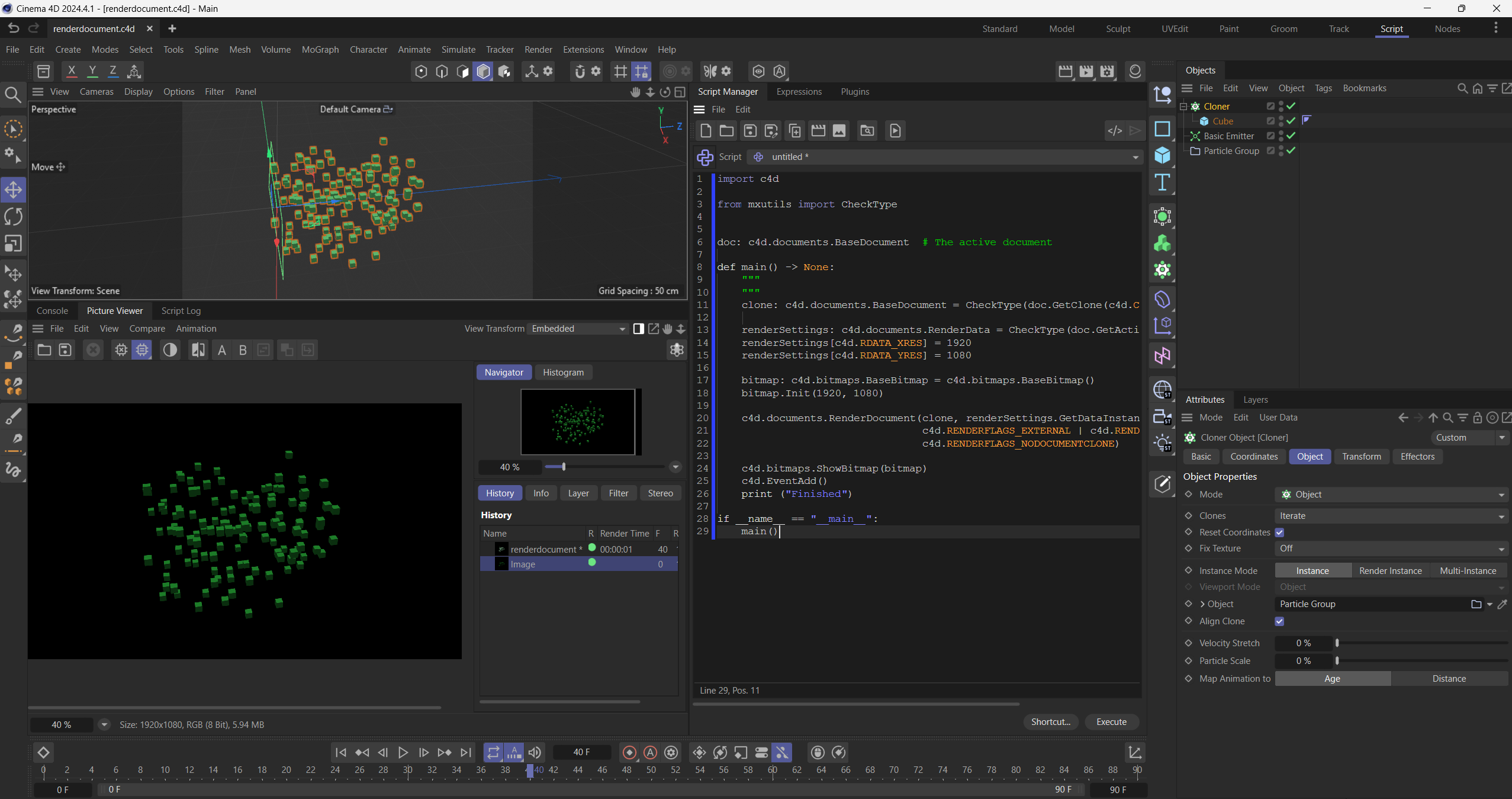Viewport: 1512px width, 799px height.
Task: Open the MoGraph menu
Action: coord(320,50)
